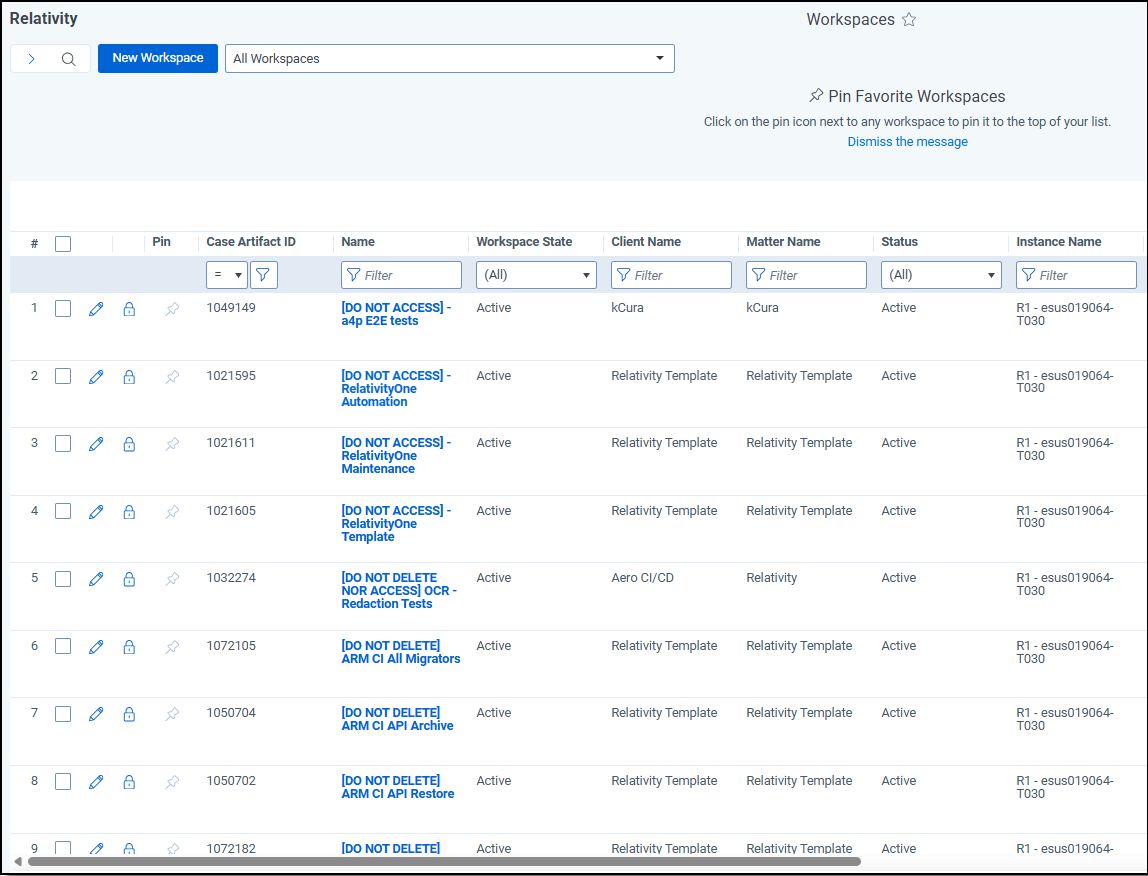Open the RelativityOne Maintenance workspace link
The width and height of the screenshot is (1148, 876).
[396, 456]
